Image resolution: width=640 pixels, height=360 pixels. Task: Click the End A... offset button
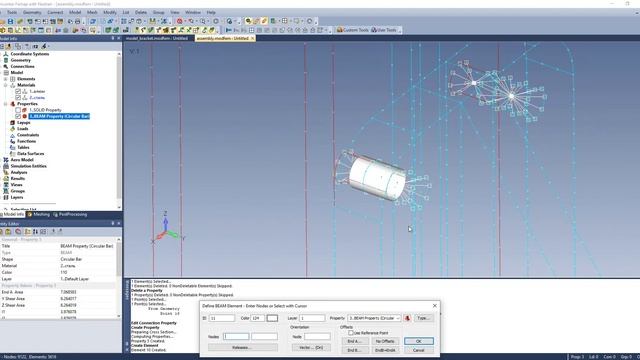point(355,341)
